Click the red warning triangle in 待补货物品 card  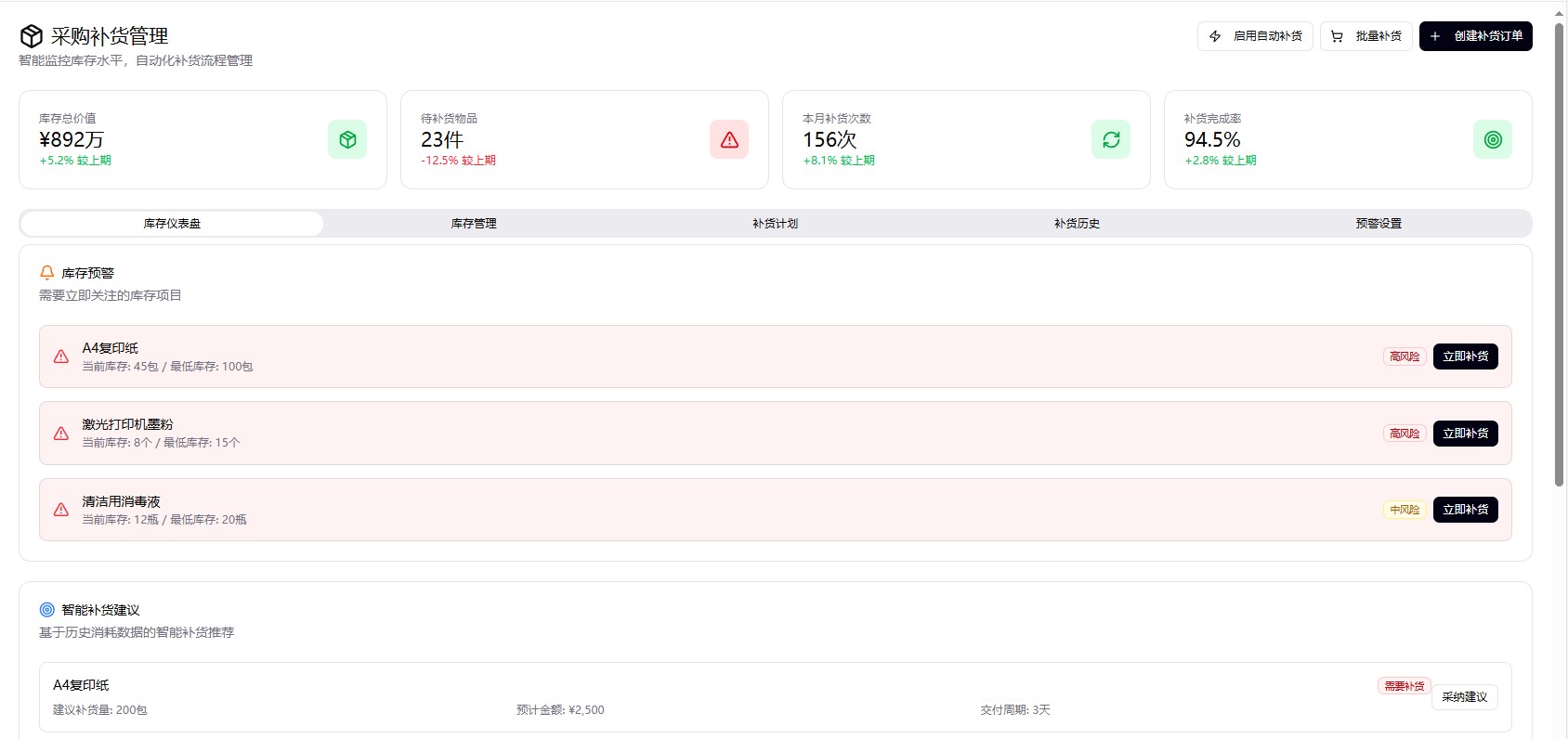(x=729, y=139)
